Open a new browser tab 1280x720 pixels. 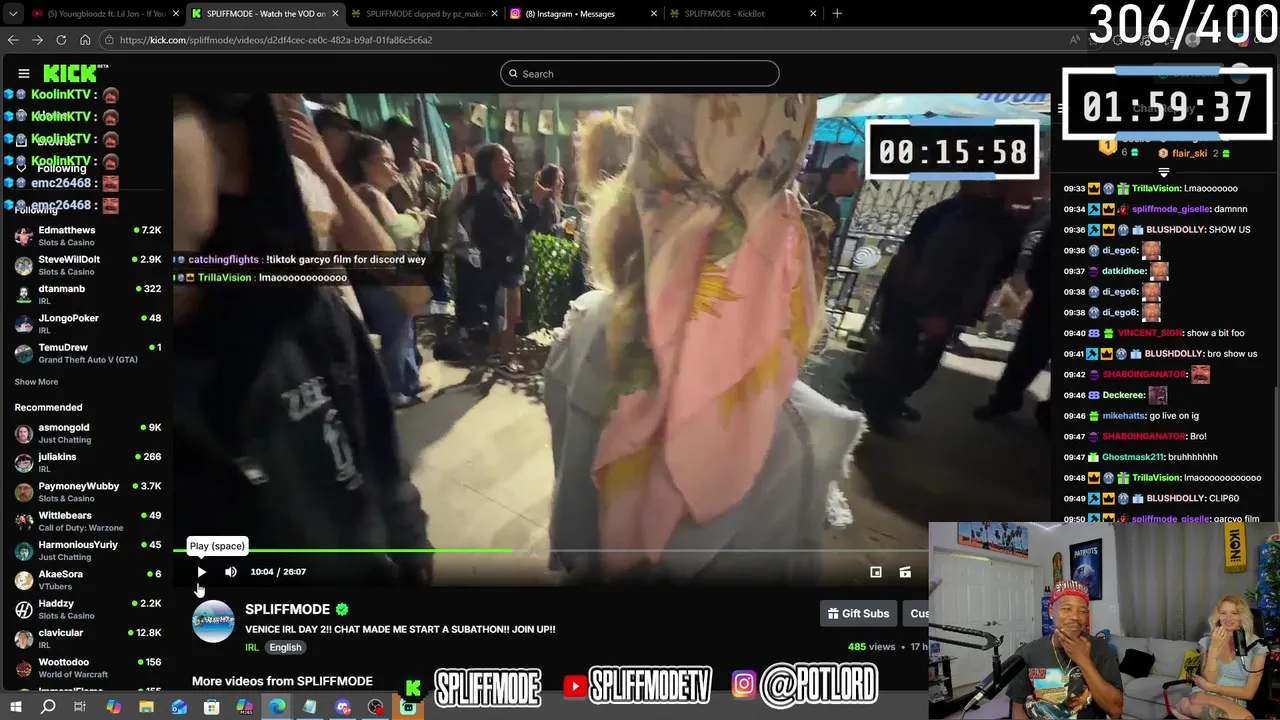(x=837, y=14)
